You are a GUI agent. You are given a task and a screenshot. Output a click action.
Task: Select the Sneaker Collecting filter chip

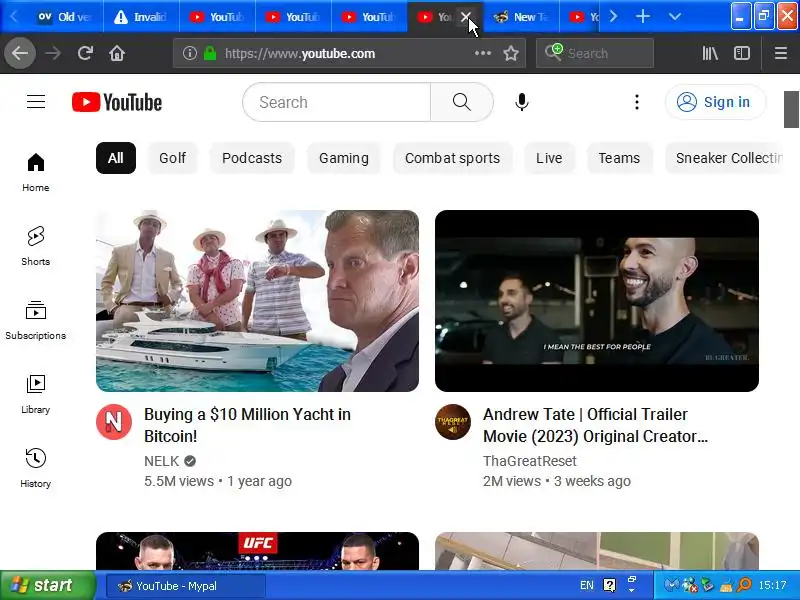(724, 158)
